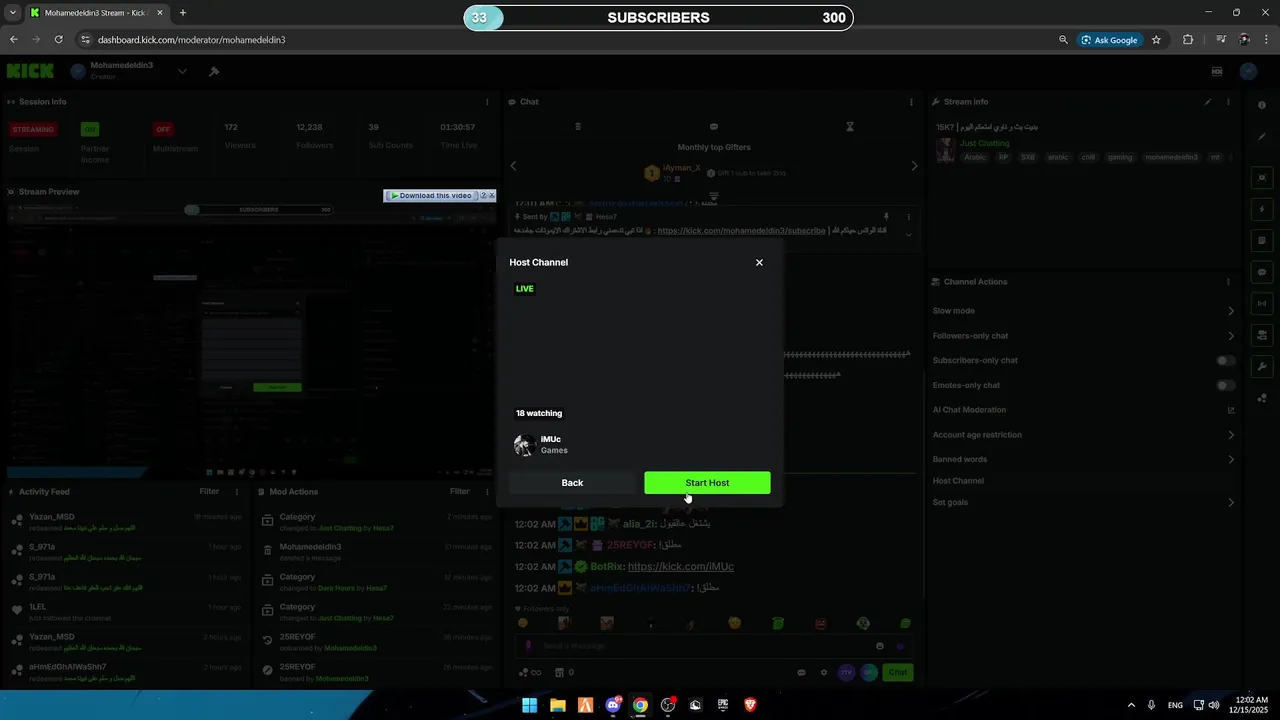Click the Ask Google button

[x=1109, y=40]
